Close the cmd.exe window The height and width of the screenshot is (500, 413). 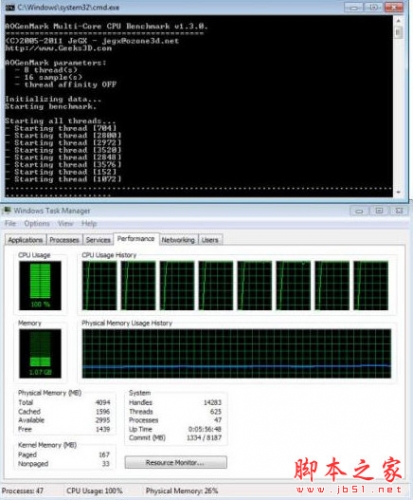click(394, 7)
